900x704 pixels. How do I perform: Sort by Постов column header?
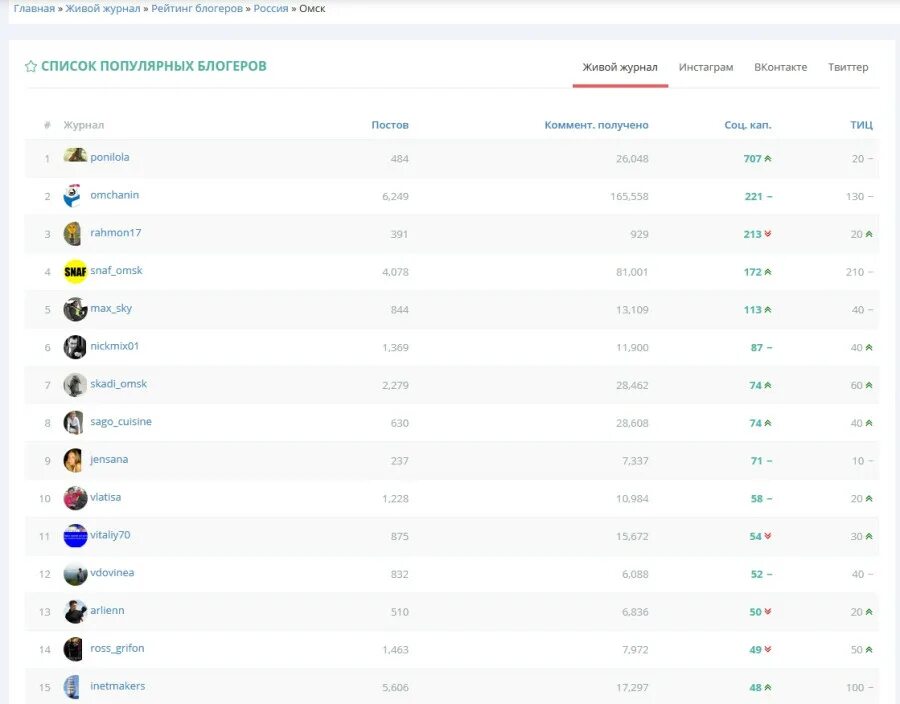click(390, 125)
